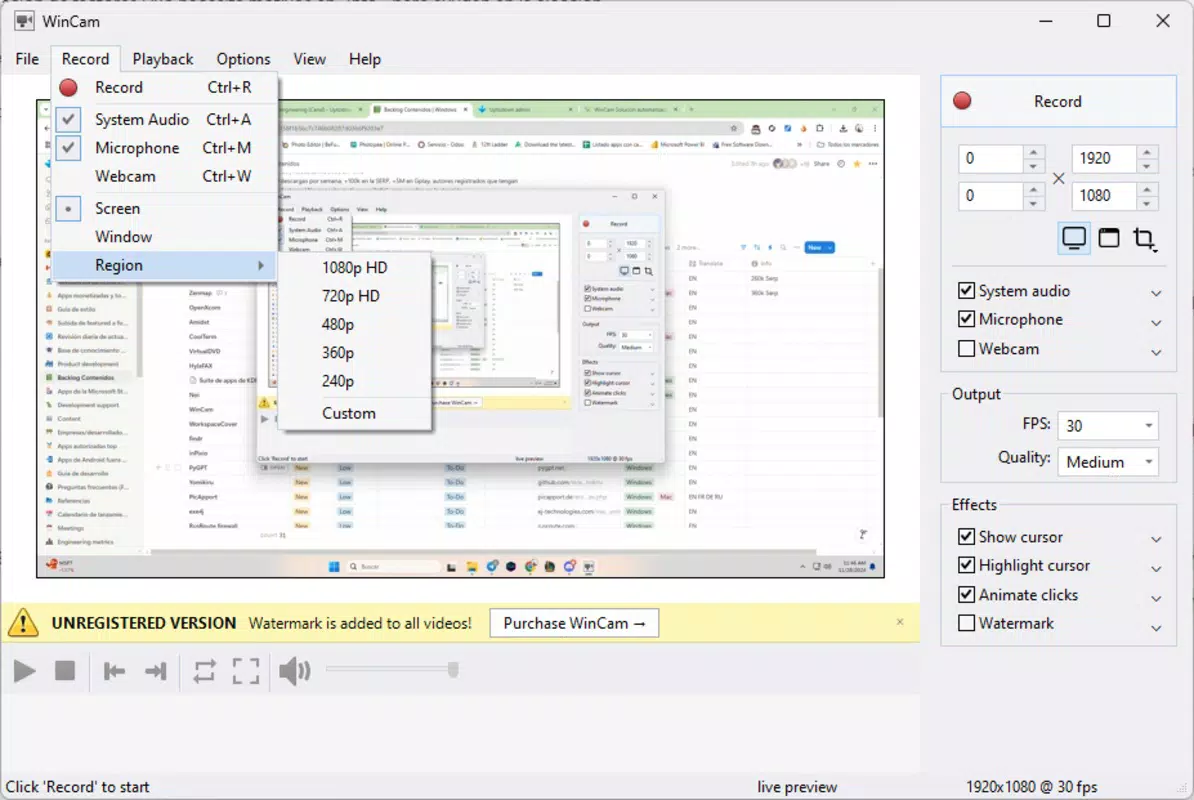Expand Microphone settings chevron
This screenshot has width=1194, height=800.
pyautogui.click(x=1156, y=323)
